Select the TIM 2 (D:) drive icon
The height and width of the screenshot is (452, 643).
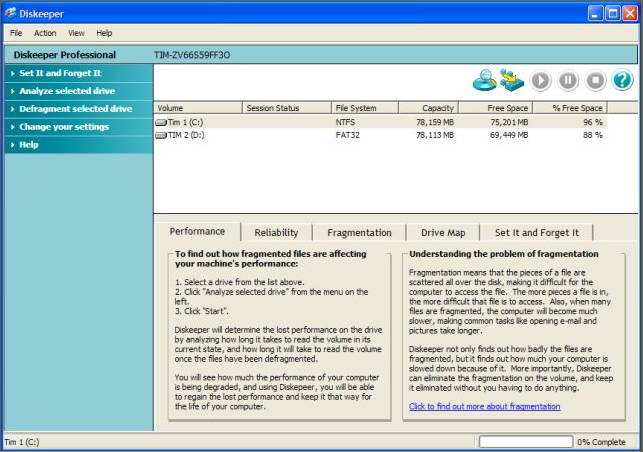[x=161, y=135]
